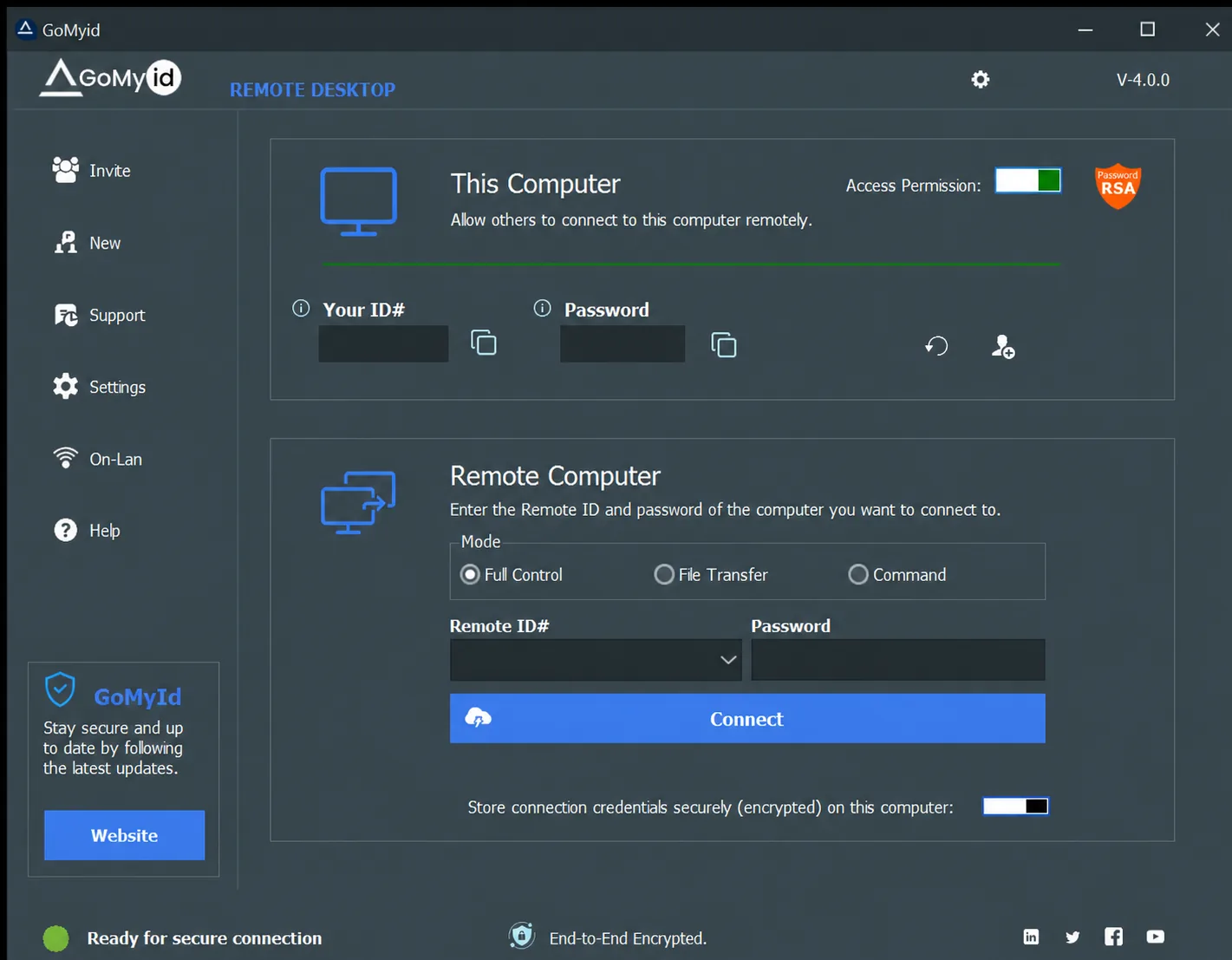This screenshot has height=960, width=1232.
Task: Click REMOTE DESKTOP heading link
Action: tap(312, 89)
